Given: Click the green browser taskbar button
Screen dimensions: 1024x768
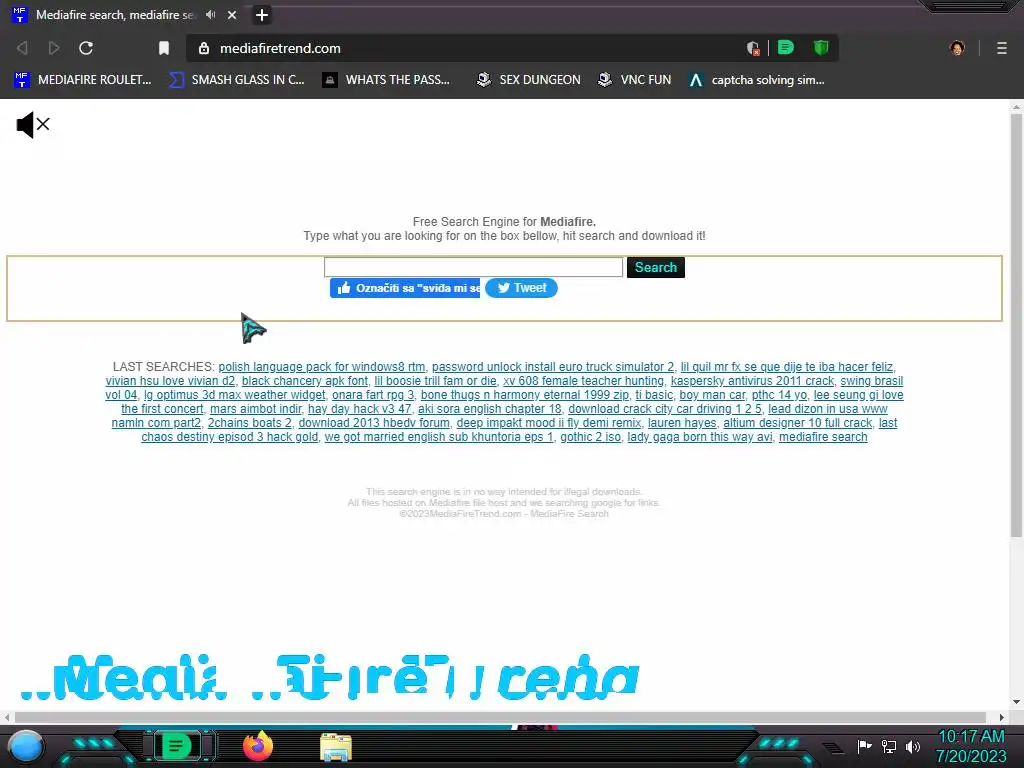Looking at the screenshot, I should pos(176,746).
